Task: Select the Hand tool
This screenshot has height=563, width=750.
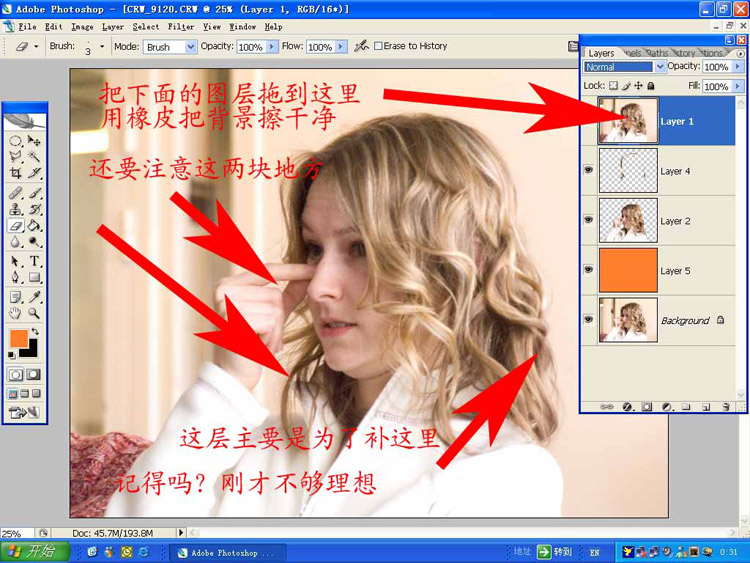Action: tap(15, 313)
